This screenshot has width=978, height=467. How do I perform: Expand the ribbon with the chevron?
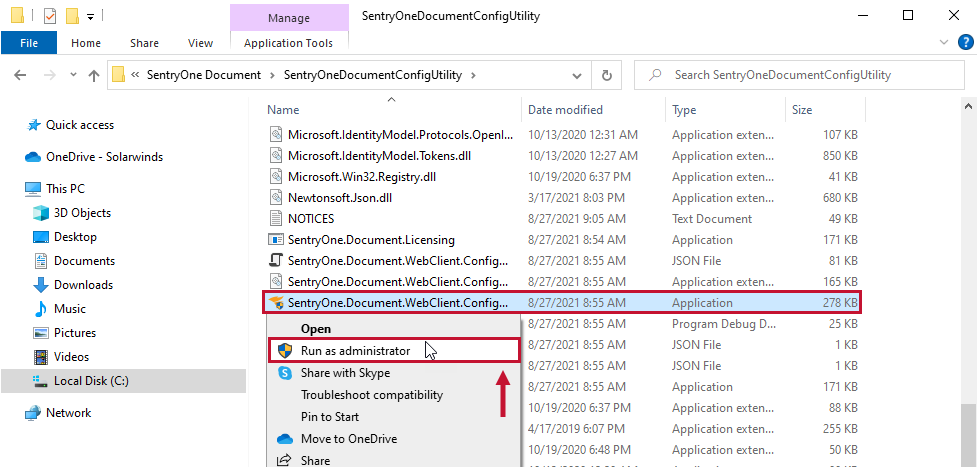pos(943,42)
